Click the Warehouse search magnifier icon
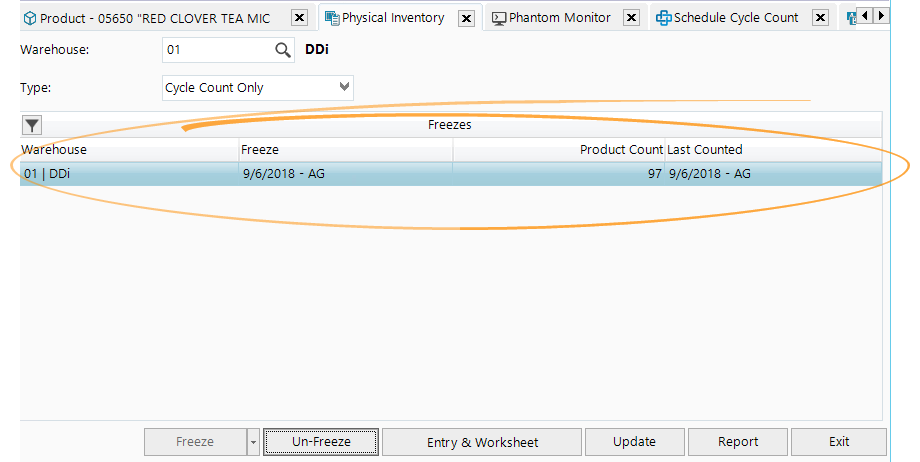The width and height of the screenshot is (920, 462). click(x=283, y=50)
